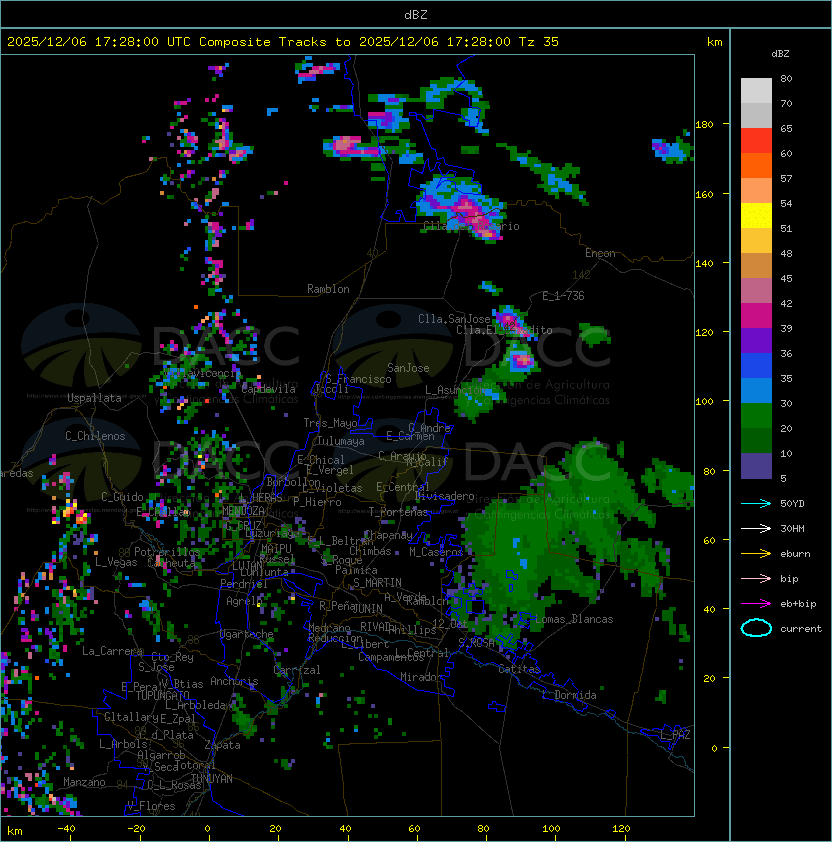Click the 'Encon' map label
The height and width of the screenshot is (842, 832).
pyautogui.click(x=600, y=253)
